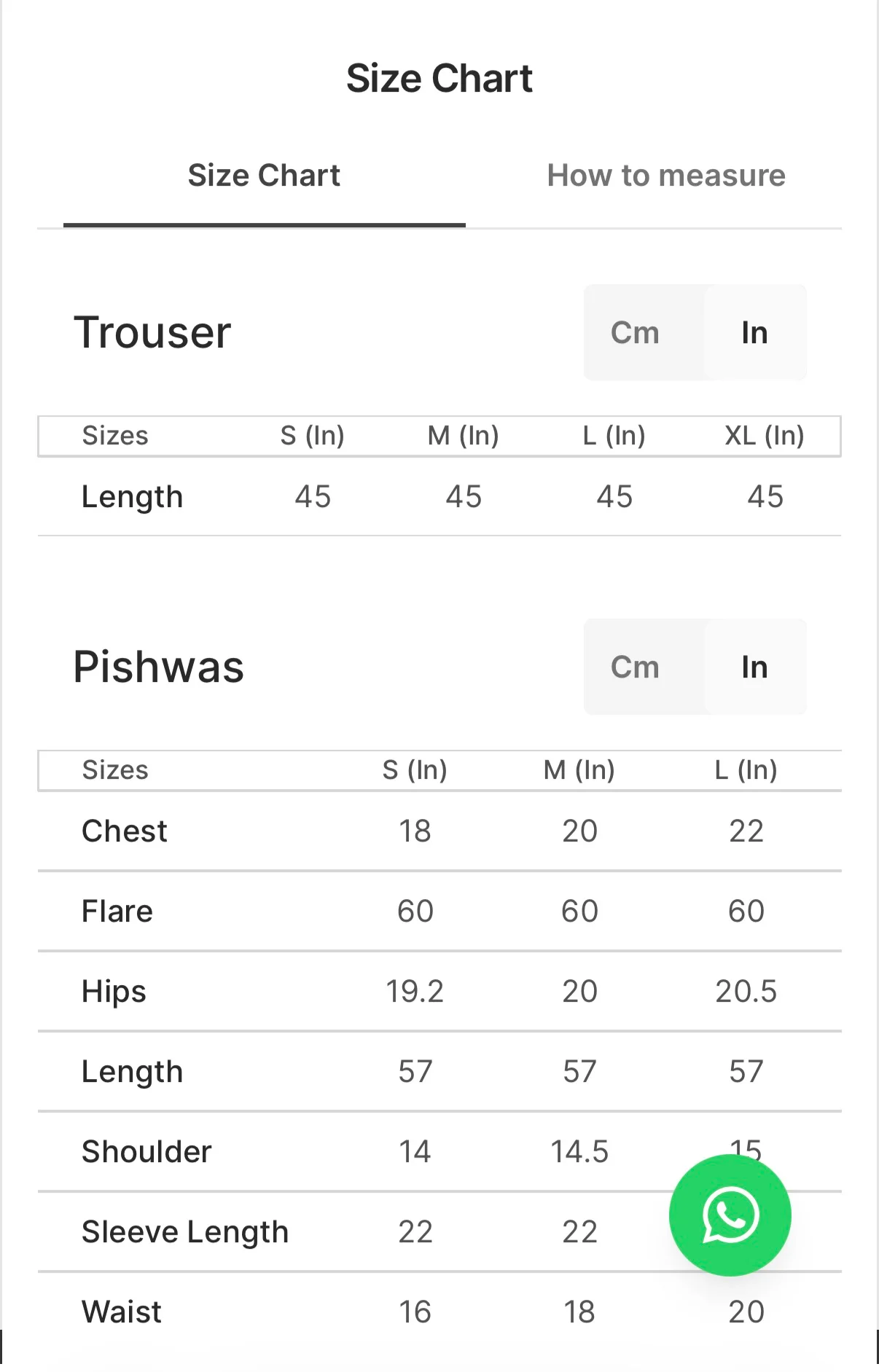Select the Waist row label
The image size is (879, 1372).
tap(122, 1312)
